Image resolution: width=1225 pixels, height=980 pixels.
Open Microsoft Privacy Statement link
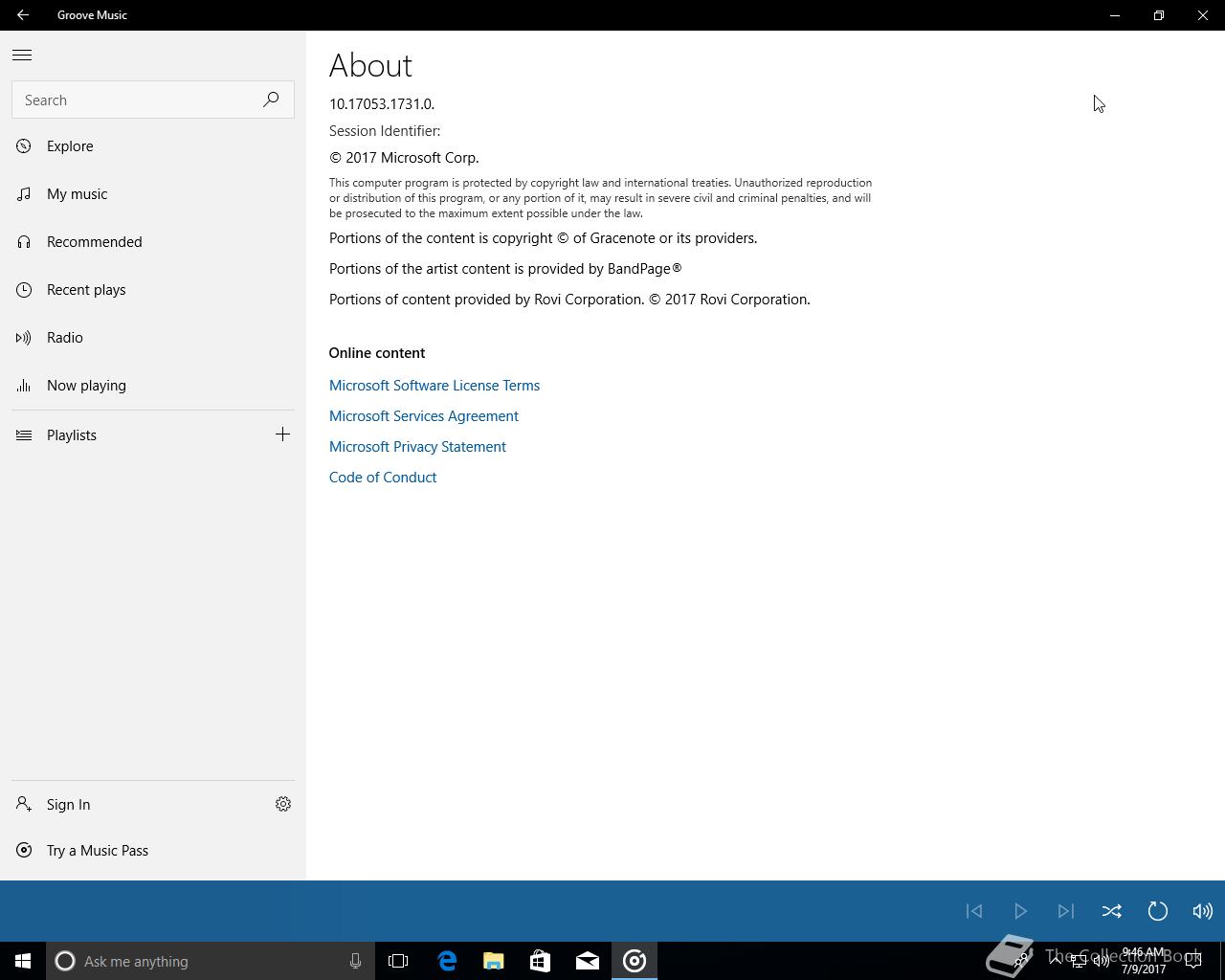click(417, 447)
